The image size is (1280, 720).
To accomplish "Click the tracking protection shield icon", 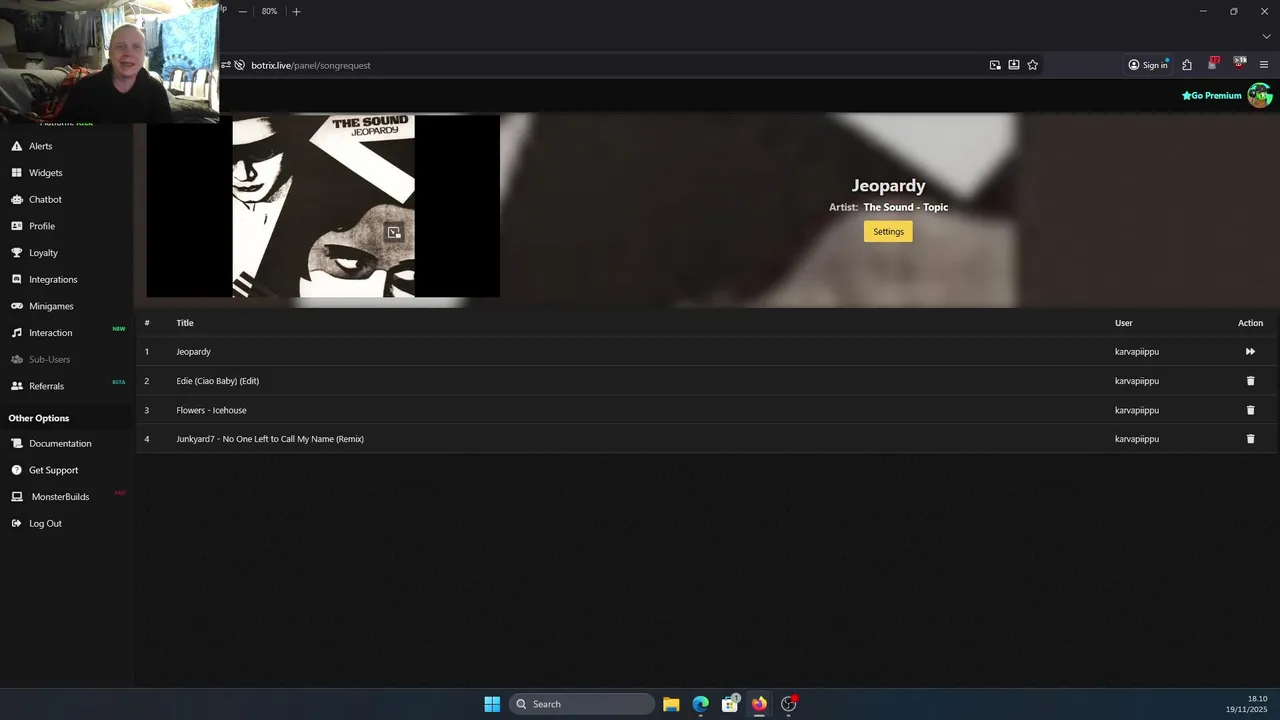I will tap(240, 65).
